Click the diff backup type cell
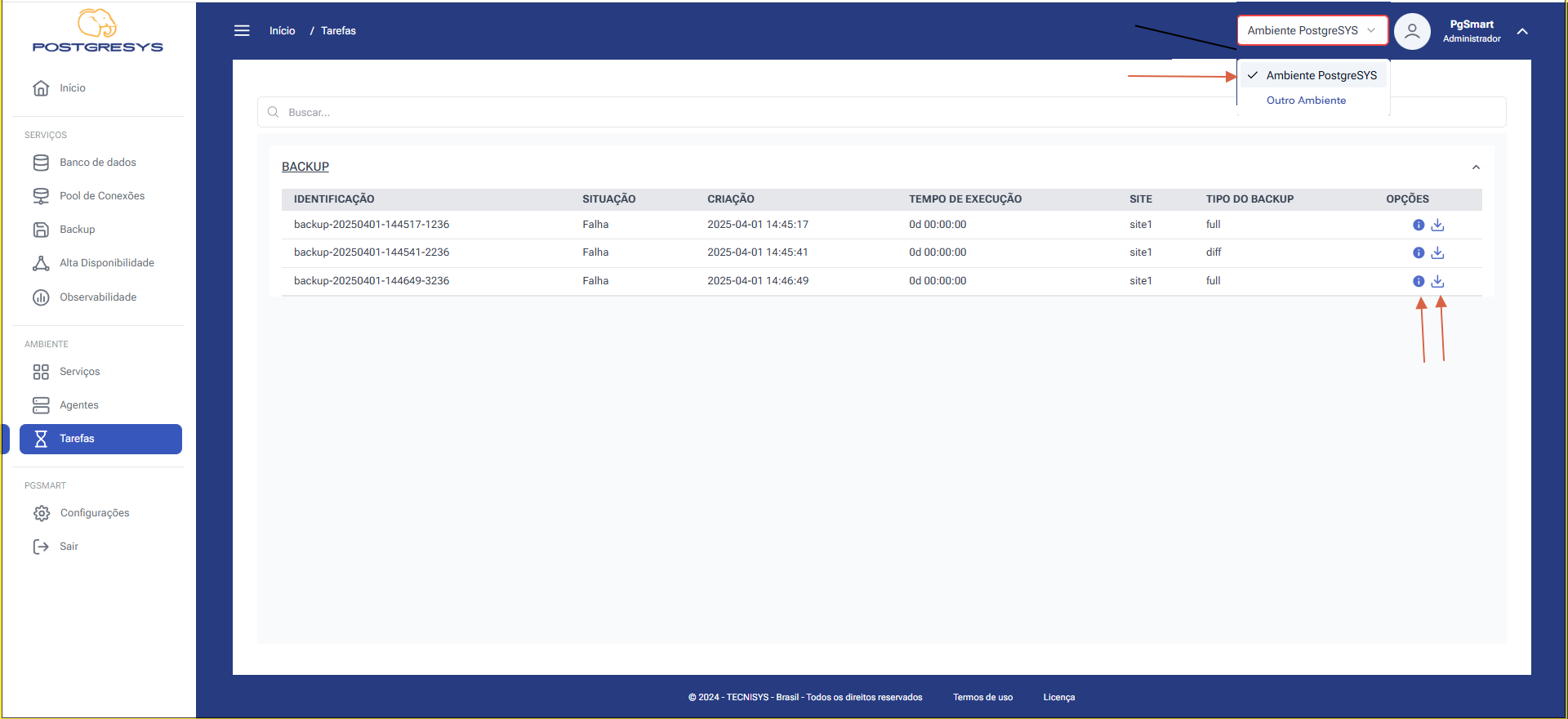1568x719 pixels. [1214, 252]
